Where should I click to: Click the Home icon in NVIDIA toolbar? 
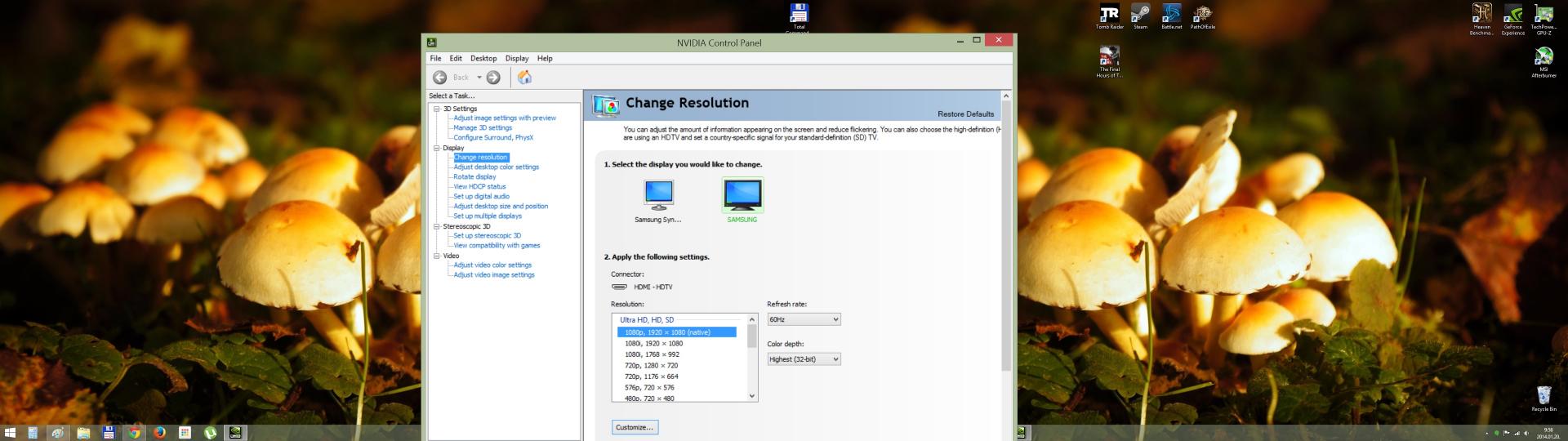524,77
